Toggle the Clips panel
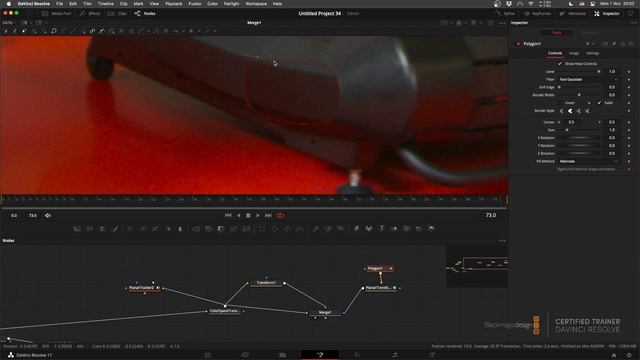 [x=117, y=13]
